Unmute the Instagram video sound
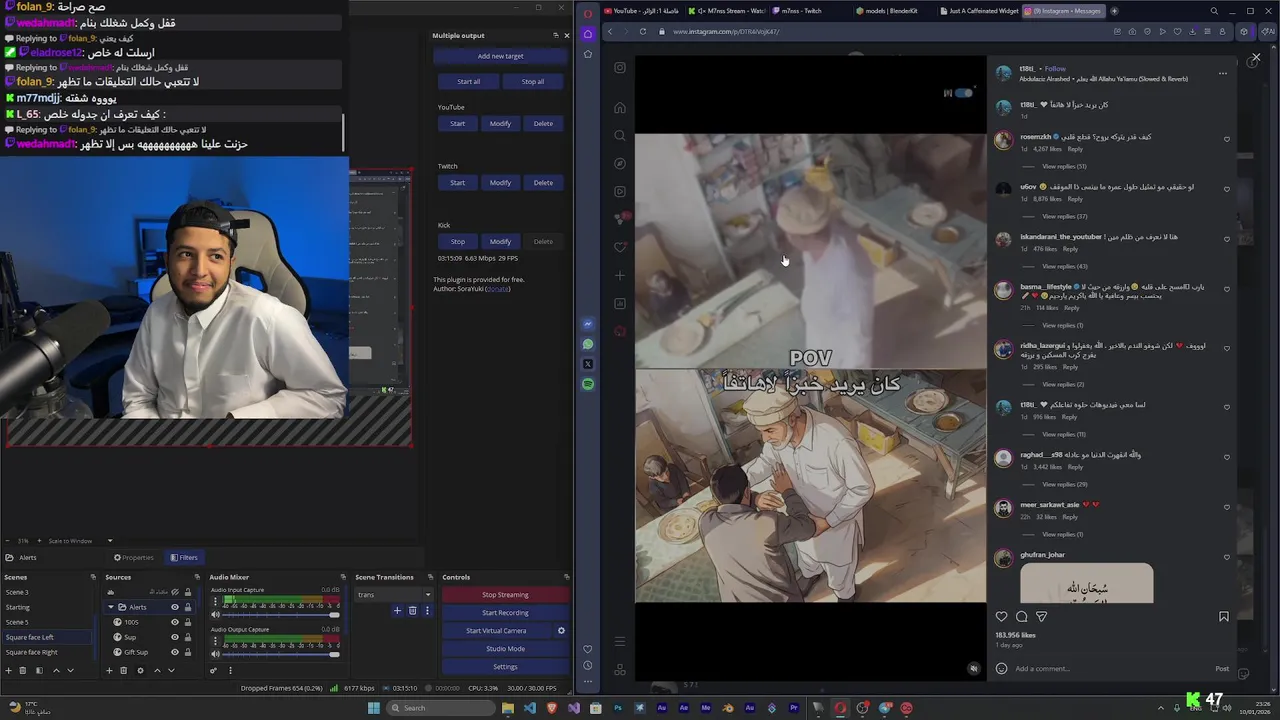Image resolution: width=1280 pixels, height=720 pixels. pos(974,668)
